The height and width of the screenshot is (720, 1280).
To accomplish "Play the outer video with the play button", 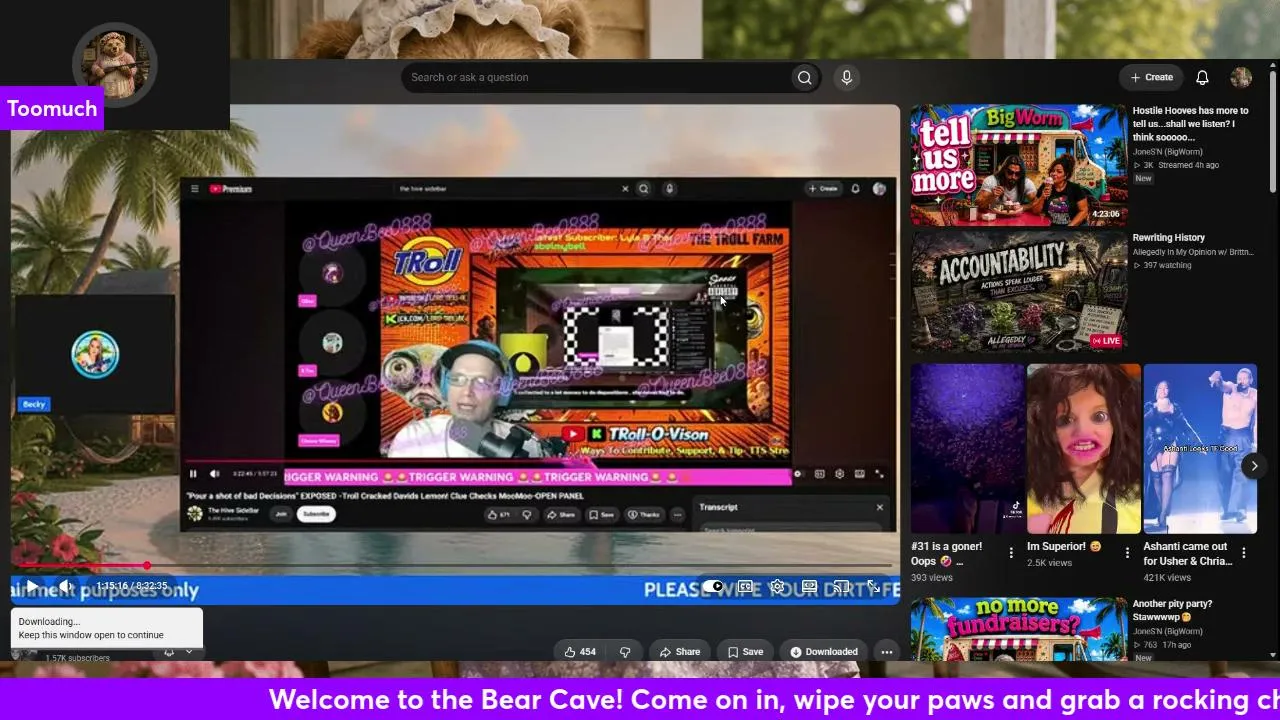I will (x=32, y=586).
